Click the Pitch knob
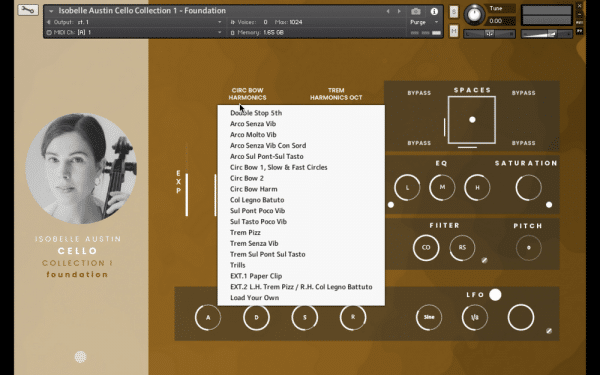Image resolution: width=600 pixels, height=375 pixels. coord(528,248)
